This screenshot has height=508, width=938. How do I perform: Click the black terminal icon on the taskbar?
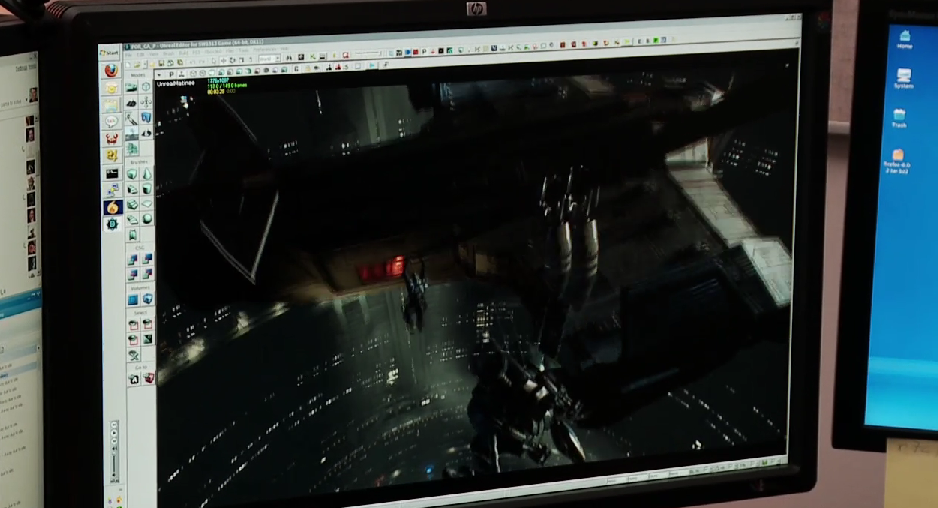pyautogui.click(x=112, y=174)
